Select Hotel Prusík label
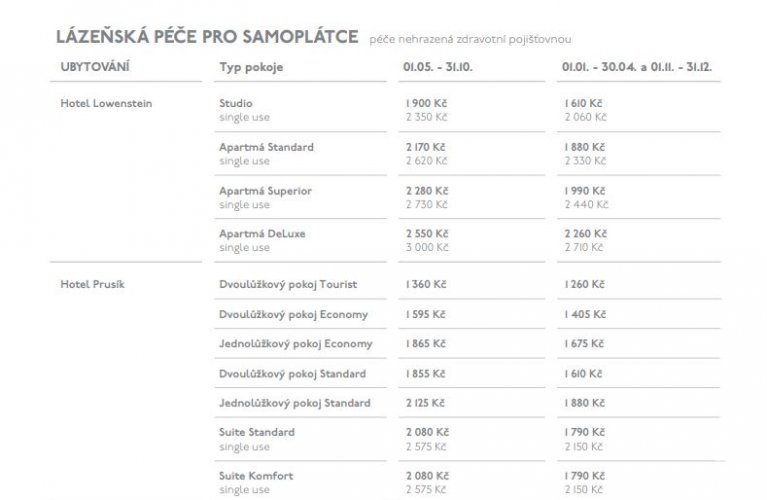The width and height of the screenshot is (767, 500). pos(92,284)
